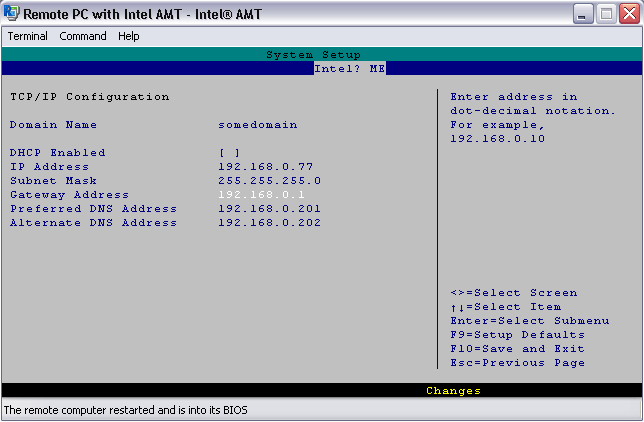
Task: Select the Domain Name value somedomain
Action: point(257,125)
